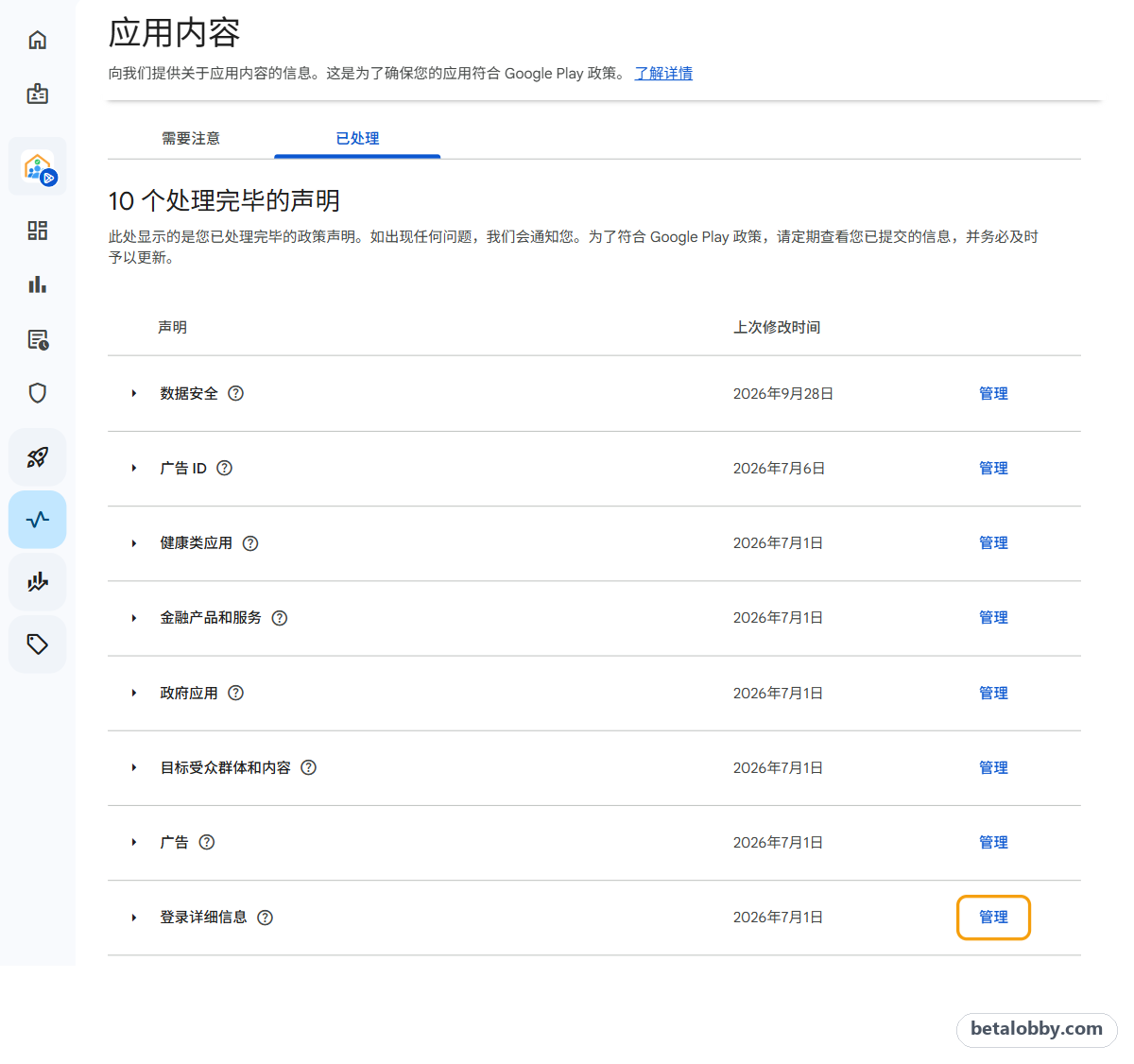Switch to the 需要注意 tab
Screen dimensions: 1134x1064
pos(191,138)
